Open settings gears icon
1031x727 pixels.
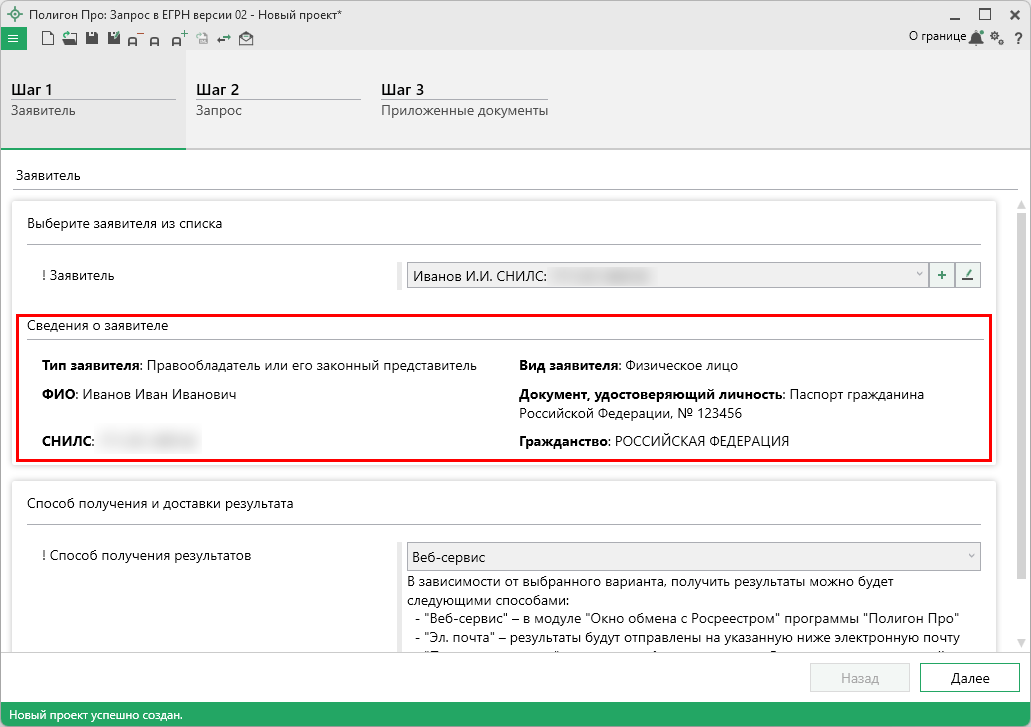pyautogui.click(x=996, y=37)
